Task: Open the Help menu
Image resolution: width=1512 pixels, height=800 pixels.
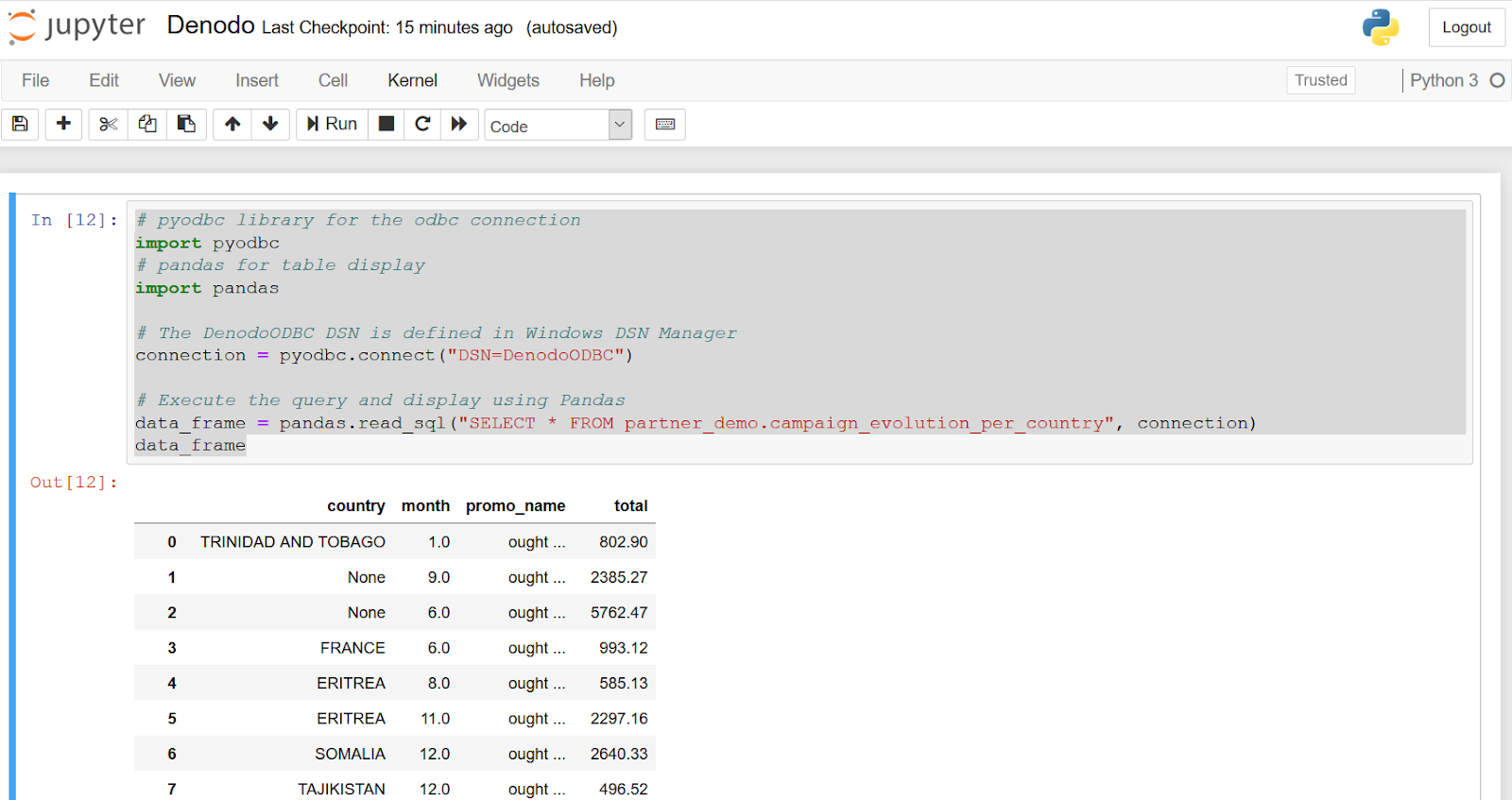Action: tap(597, 80)
